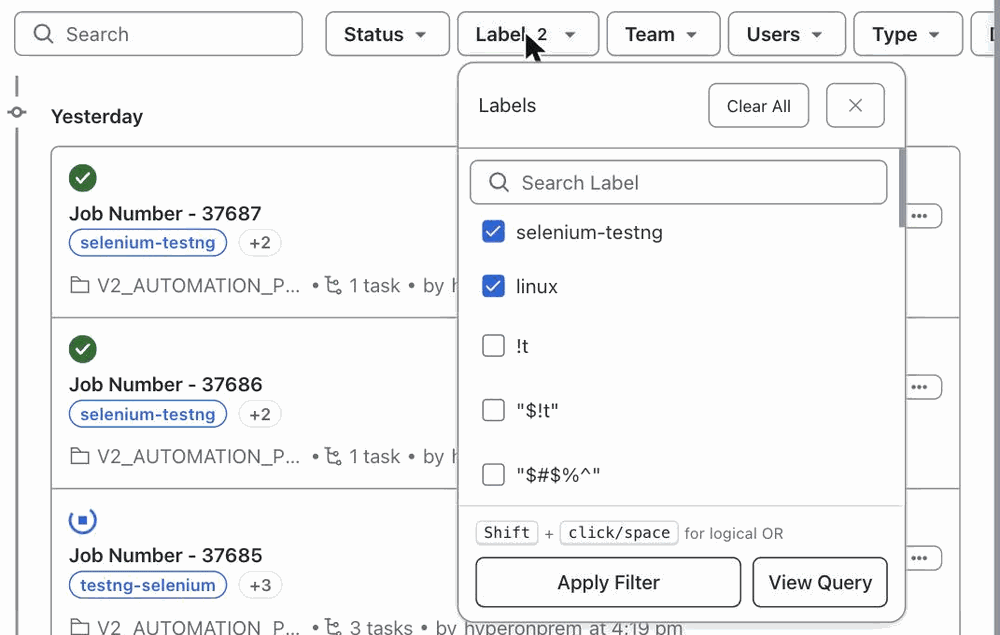Click the 'click/space' key hint badge
Viewport: 1000px width, 635px height.
click(619, 533)
